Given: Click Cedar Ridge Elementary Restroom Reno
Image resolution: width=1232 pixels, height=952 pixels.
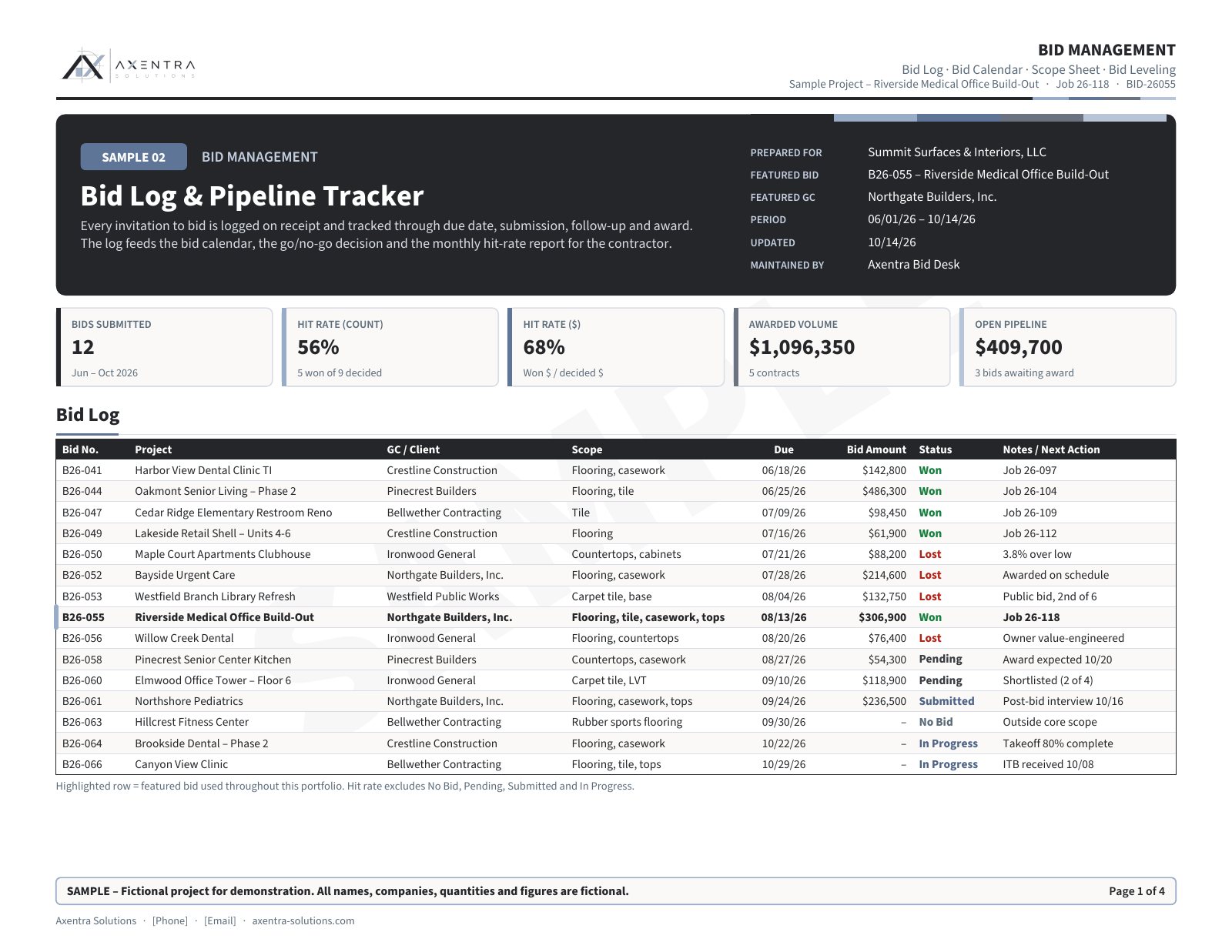Looking at the screenshot, I should click(x=233, y=513).
